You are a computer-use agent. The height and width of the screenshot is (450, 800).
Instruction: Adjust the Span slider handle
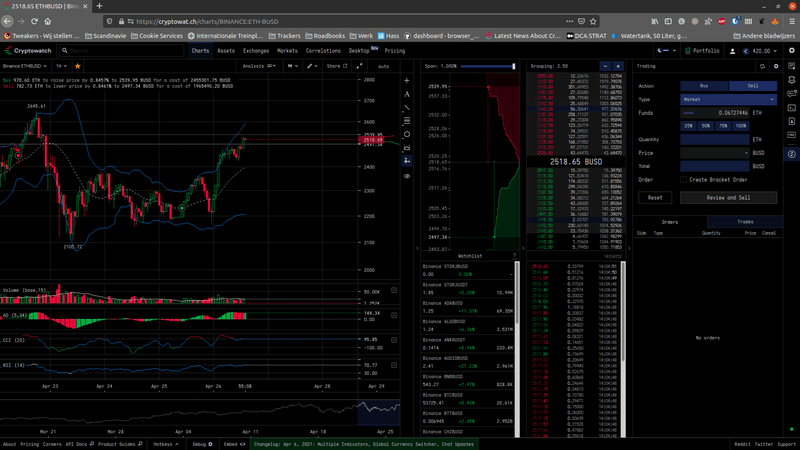(514, 66)
